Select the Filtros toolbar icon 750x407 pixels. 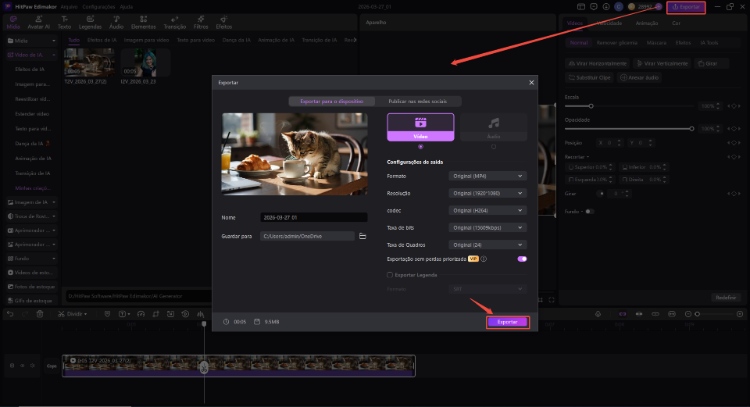coord(199,21)
